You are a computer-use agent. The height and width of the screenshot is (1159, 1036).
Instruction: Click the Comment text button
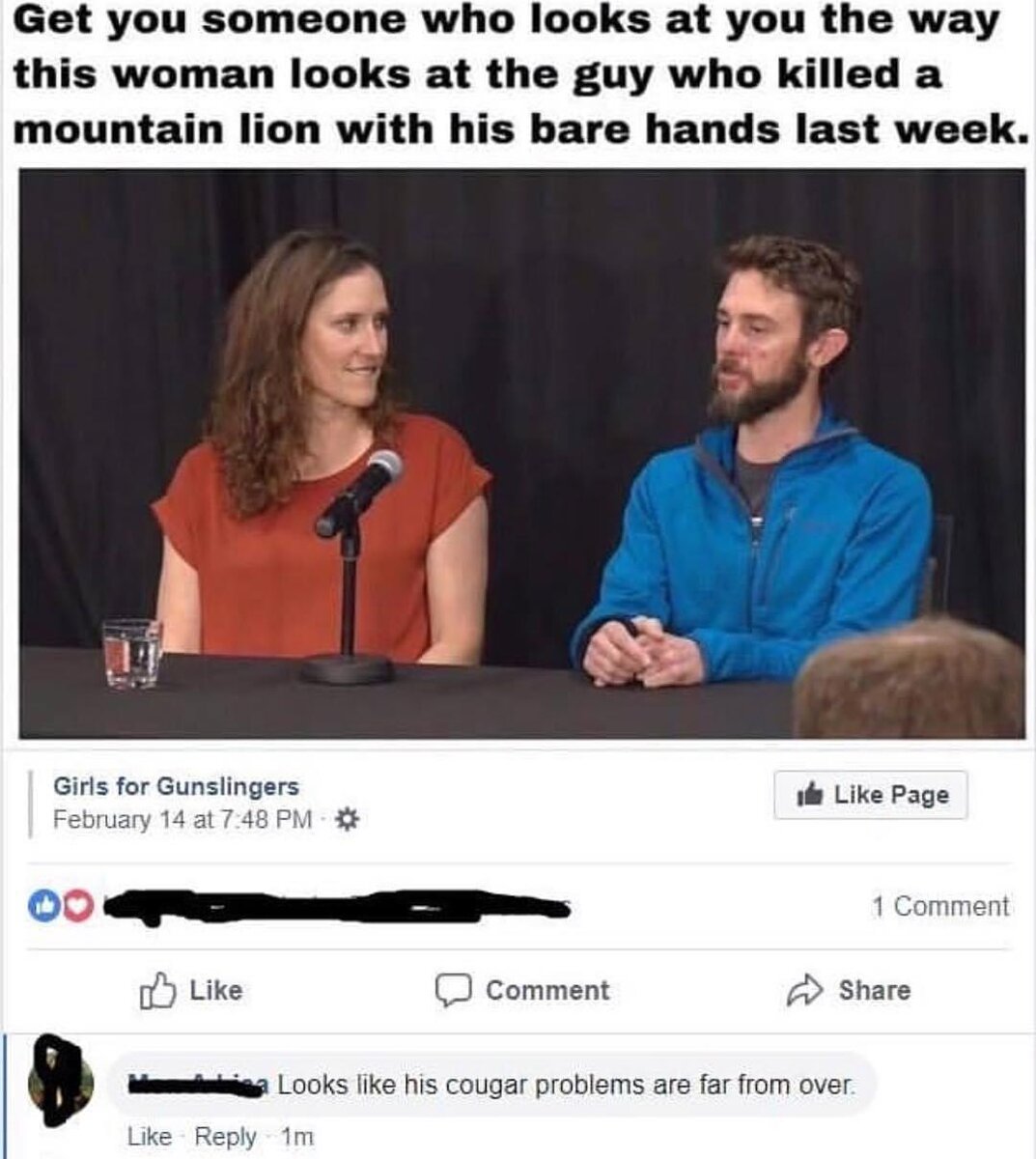click(547, 990)
